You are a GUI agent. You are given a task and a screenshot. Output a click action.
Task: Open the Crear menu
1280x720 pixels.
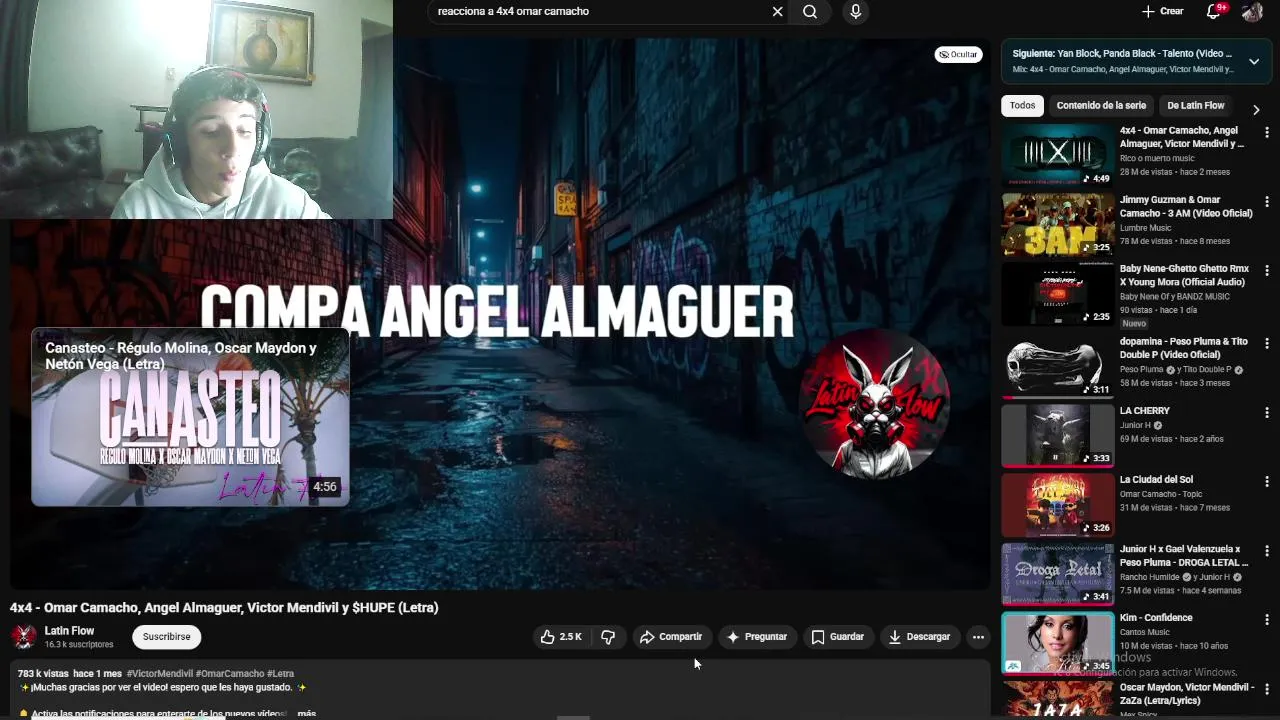click(x=1163, y=11)
